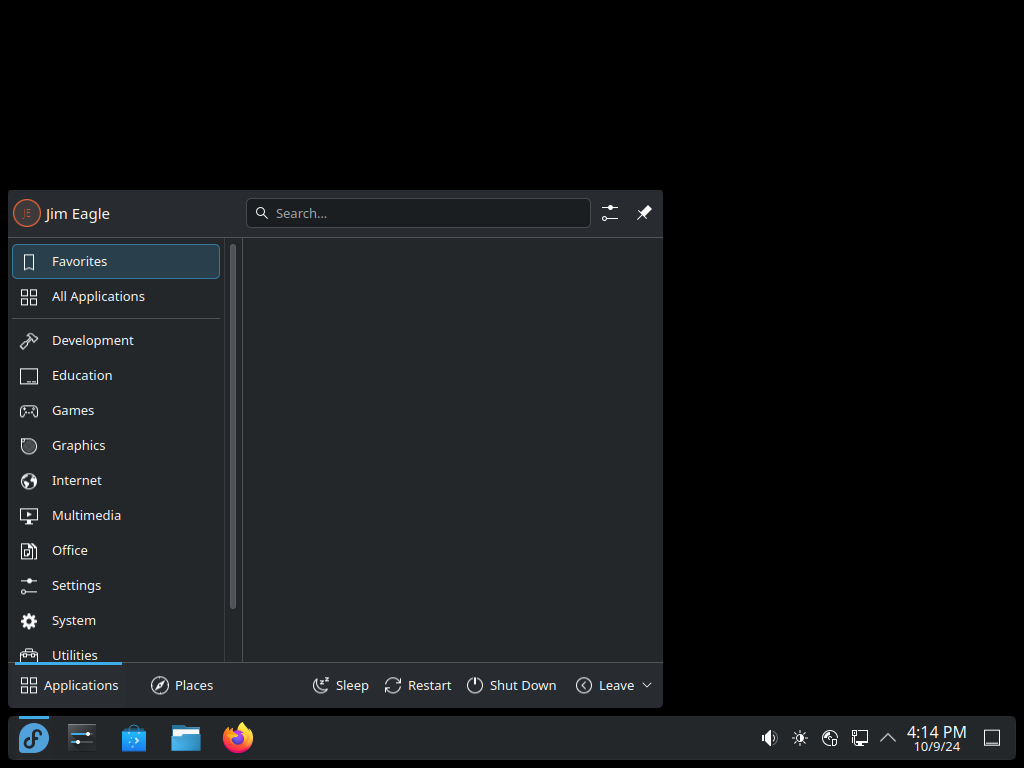This screenshot has height=768, width=1024.
Task: Open the brightness tray icon
Action: (x=800, y=738)
